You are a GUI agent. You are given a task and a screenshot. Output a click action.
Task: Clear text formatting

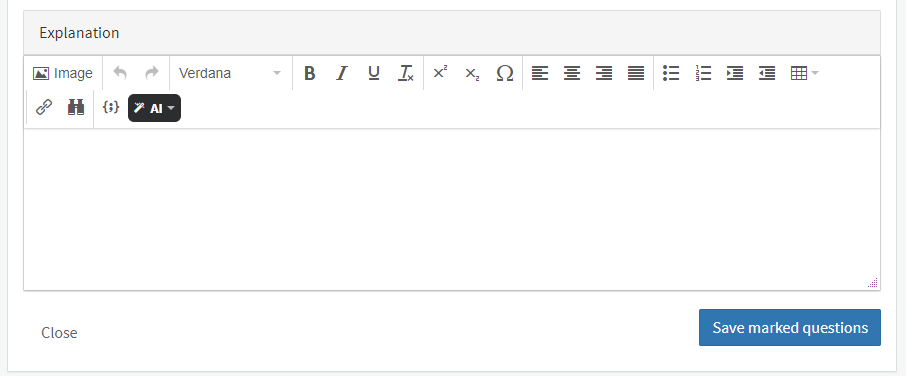(x=406, y=73)
